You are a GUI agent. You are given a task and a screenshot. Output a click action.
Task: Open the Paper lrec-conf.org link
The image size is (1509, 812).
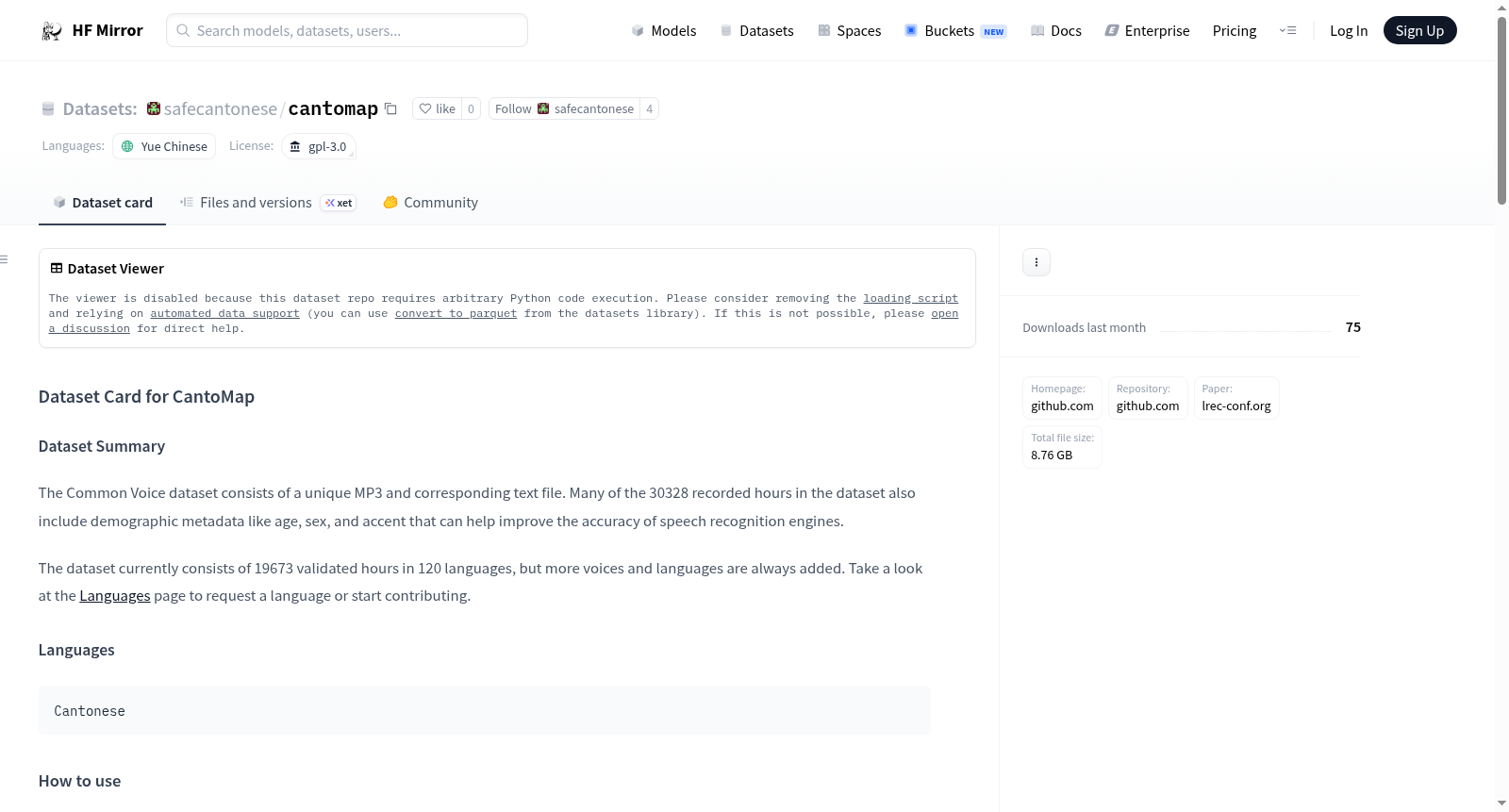[1236, 398]
